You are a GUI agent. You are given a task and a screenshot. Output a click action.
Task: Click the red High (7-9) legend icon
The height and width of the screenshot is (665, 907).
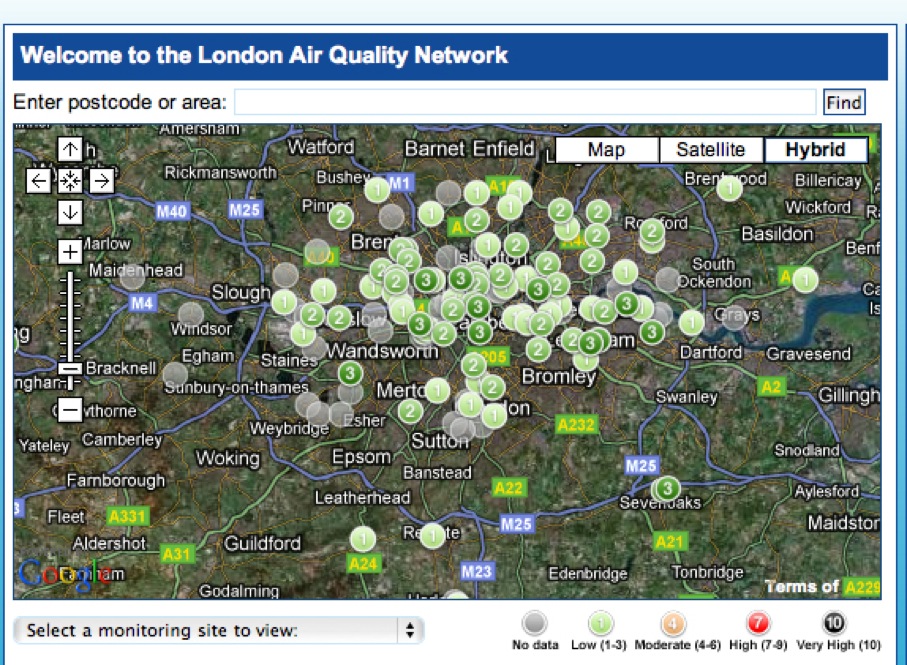pyautogui.click(x=759, y=624)
